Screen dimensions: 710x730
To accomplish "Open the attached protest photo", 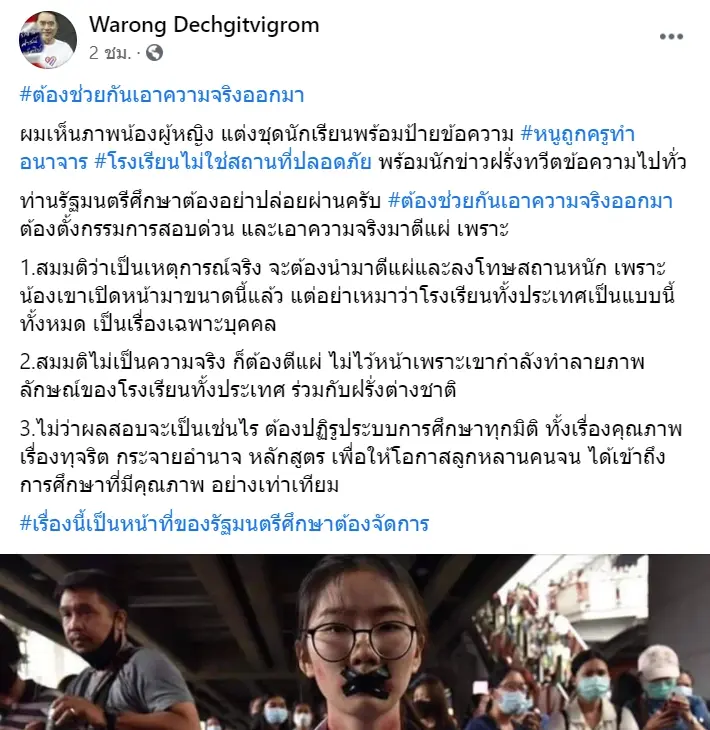I will click(x=355, y=642).
